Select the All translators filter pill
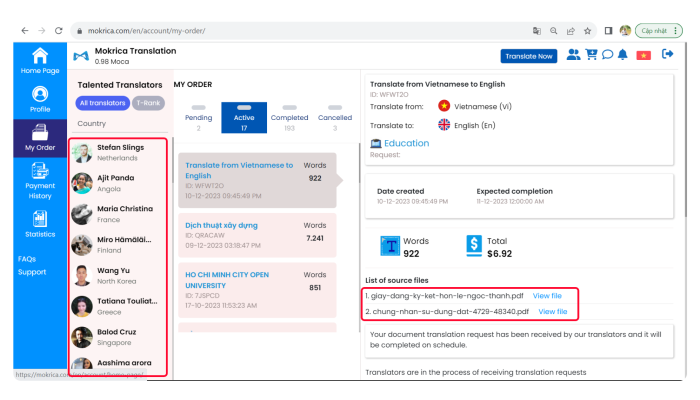Image resolution: width=700 pixels, height=400 pixels. (101, 103)
